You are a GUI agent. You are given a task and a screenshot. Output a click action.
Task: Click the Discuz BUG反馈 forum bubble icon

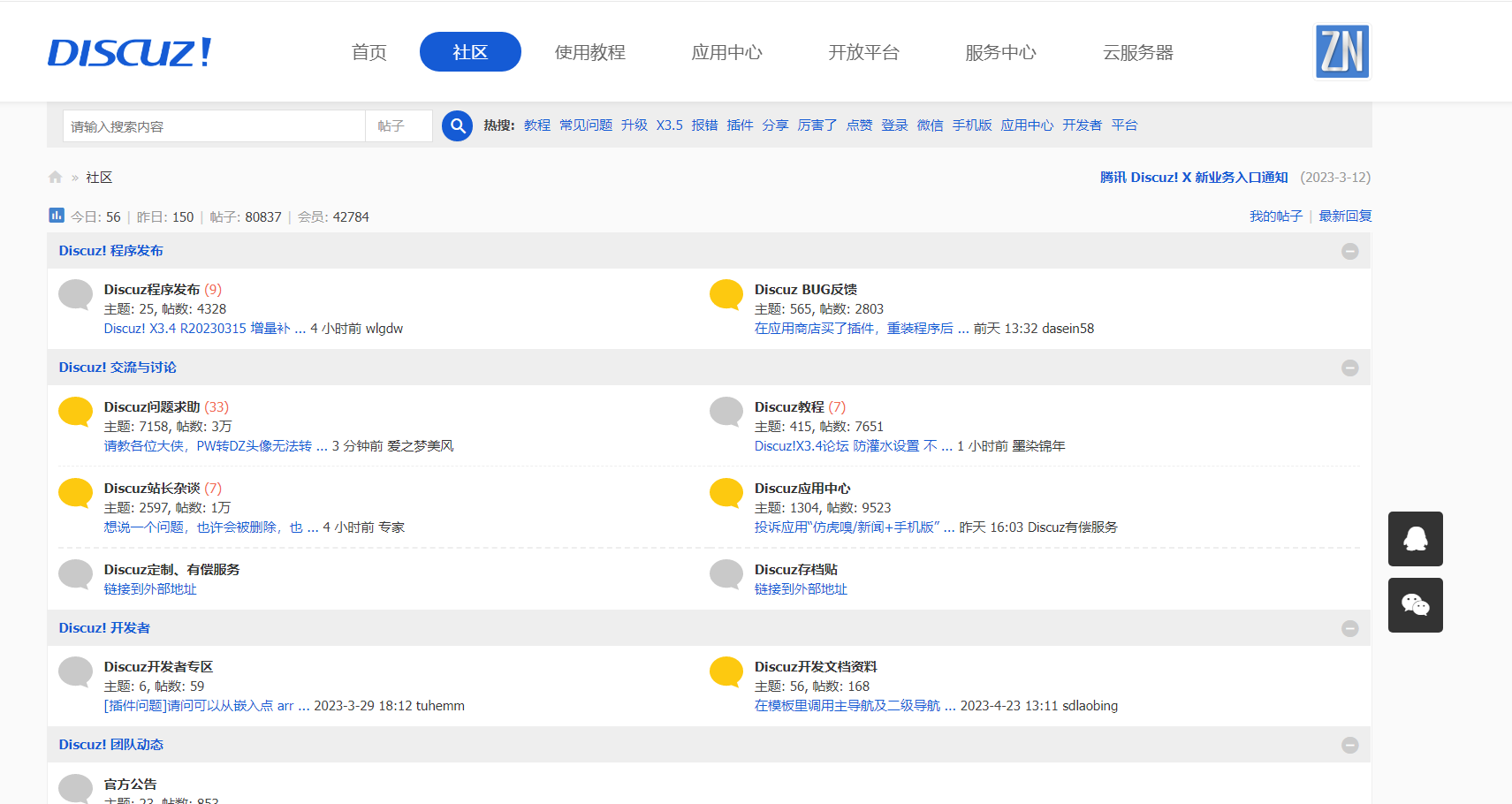click(726, 294)
